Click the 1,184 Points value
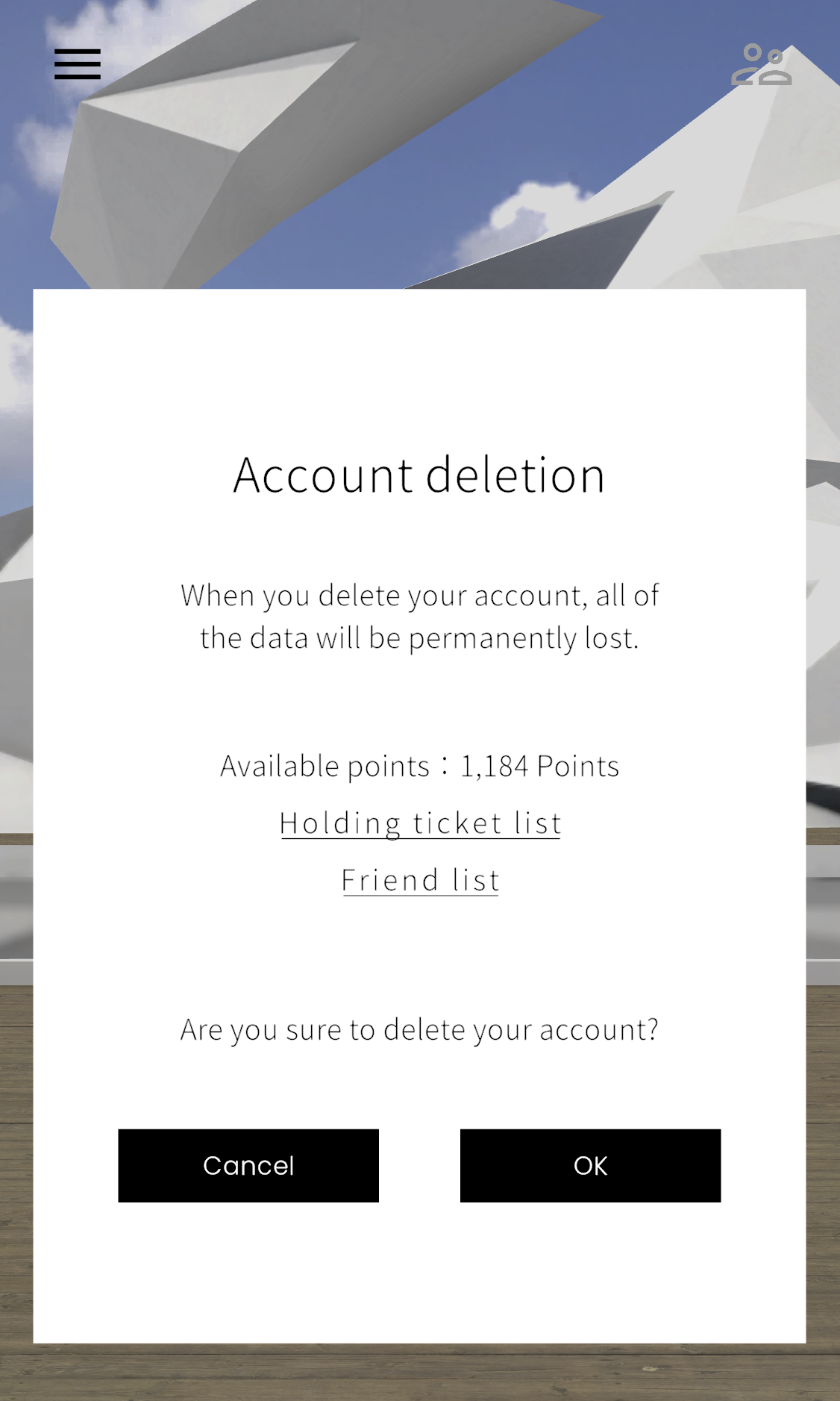The width and height of the screenshot is (840, 1401). (x=539, y=767)
